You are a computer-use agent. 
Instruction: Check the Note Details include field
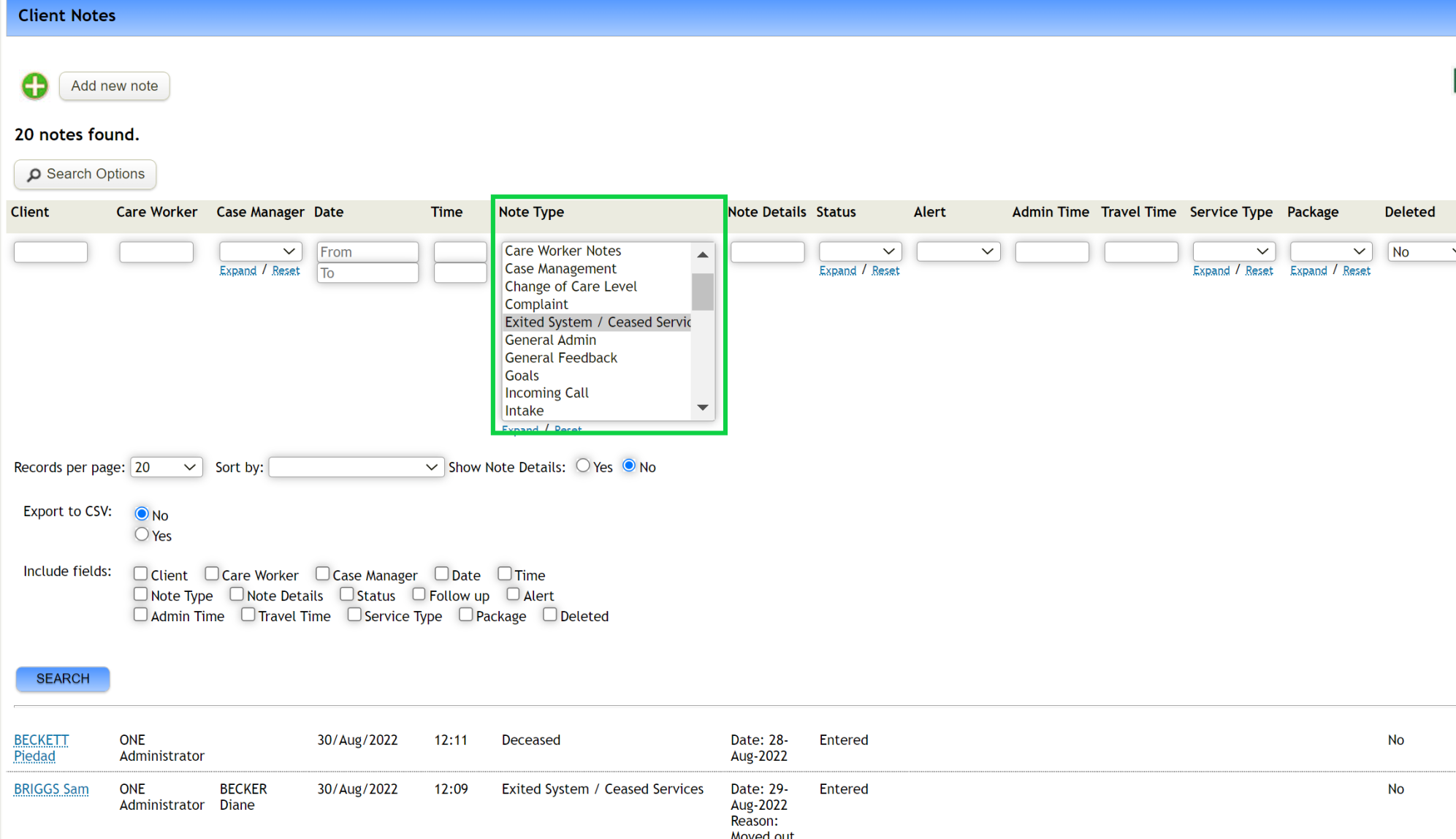(237, 593)
